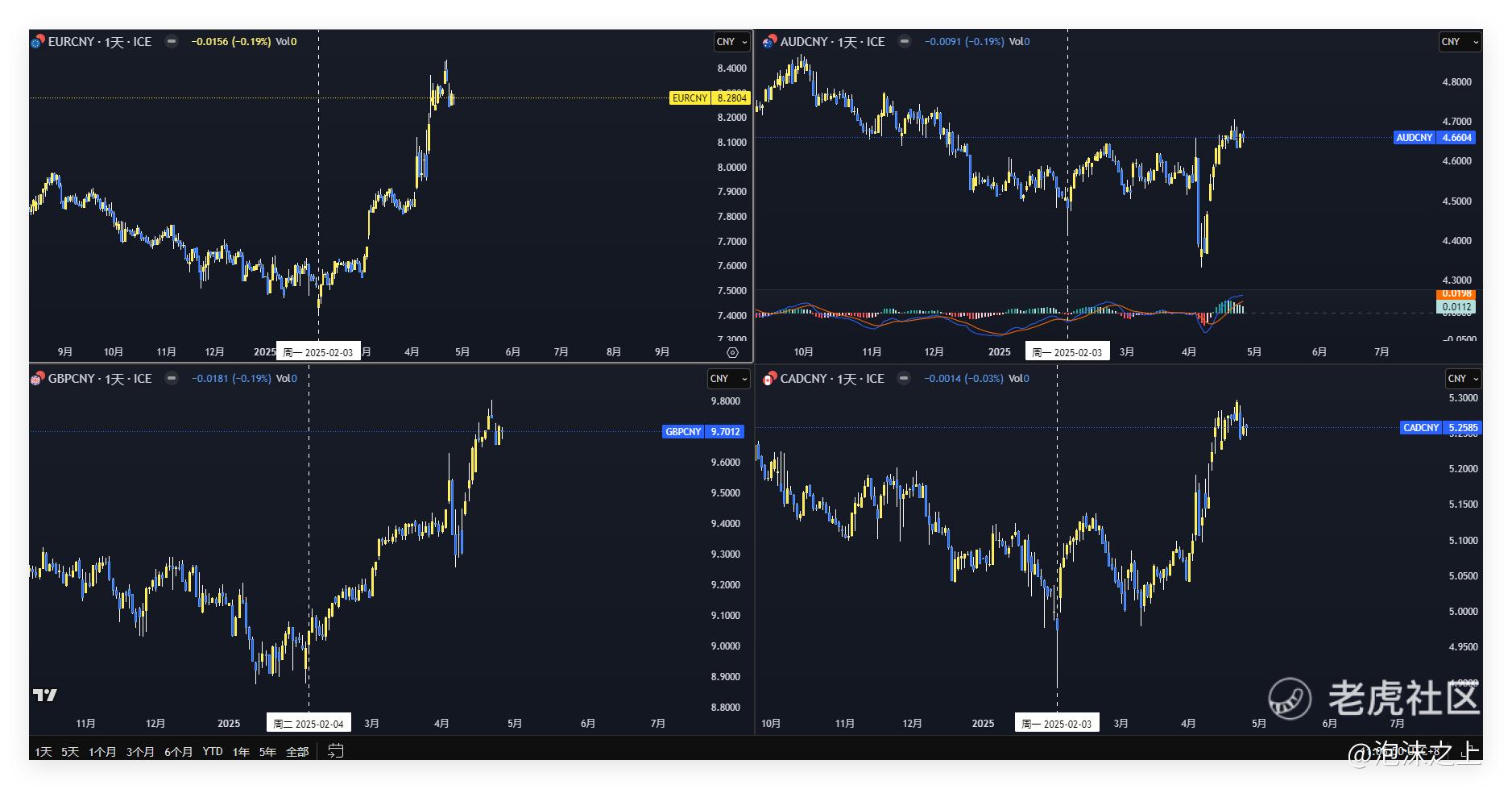Click AUDCNY chart's 周一 2025-02-03 date label
The height and width of the screenshot is (789, 1512).
tap(1067, 352)
